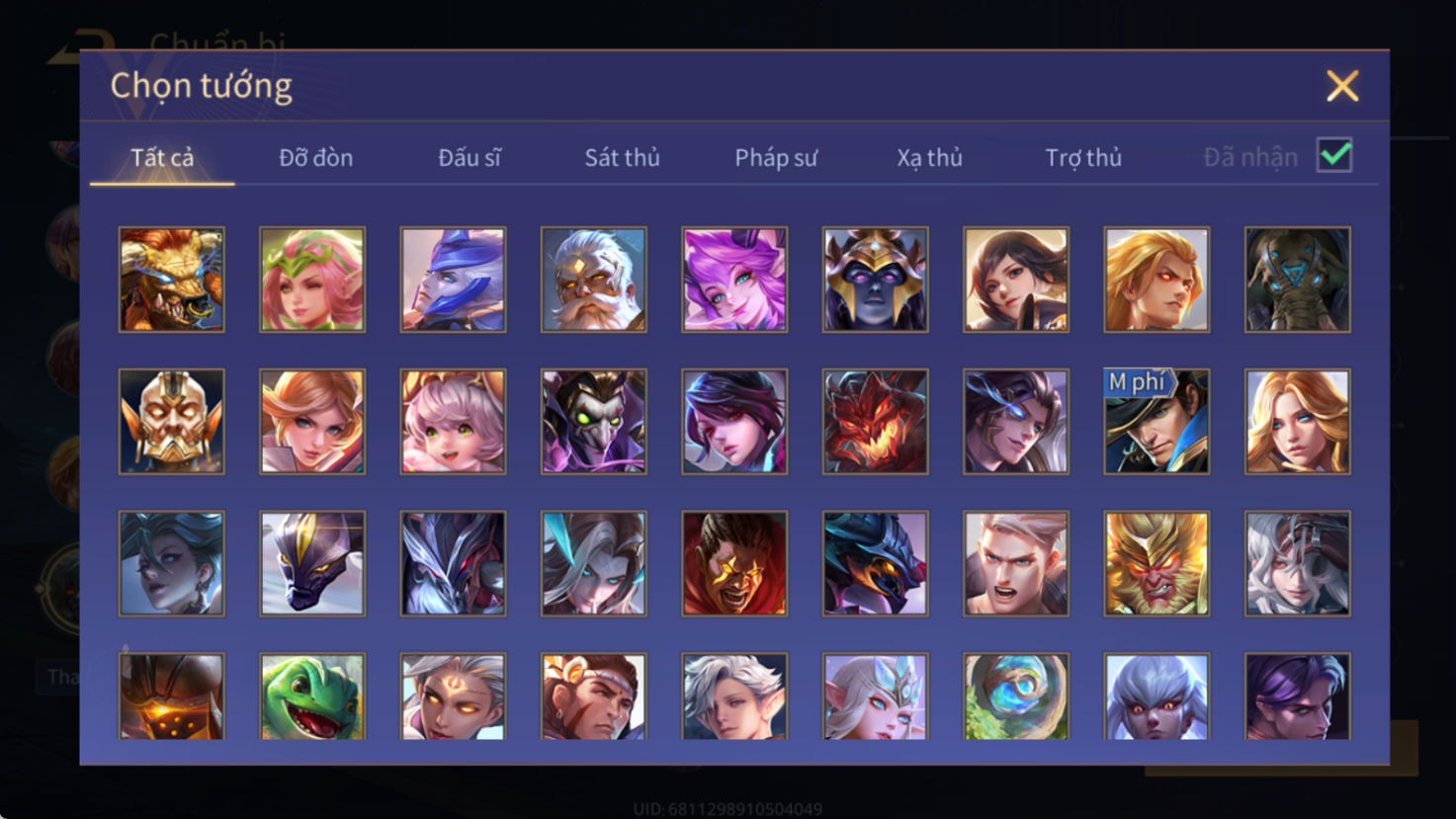
Task: Select the purple-haired horned girl hero
Action: point(734,280)
